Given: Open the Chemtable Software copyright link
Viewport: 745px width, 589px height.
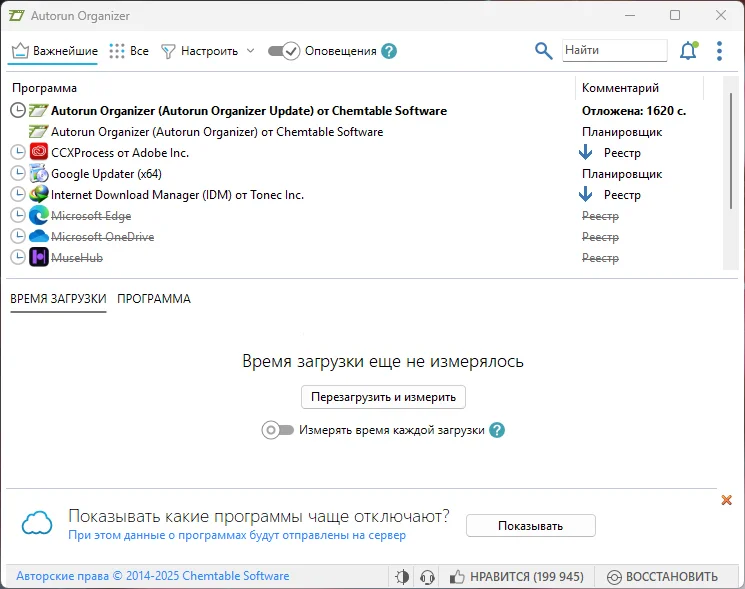Looking at the screenshot, I should pos(152,576).
